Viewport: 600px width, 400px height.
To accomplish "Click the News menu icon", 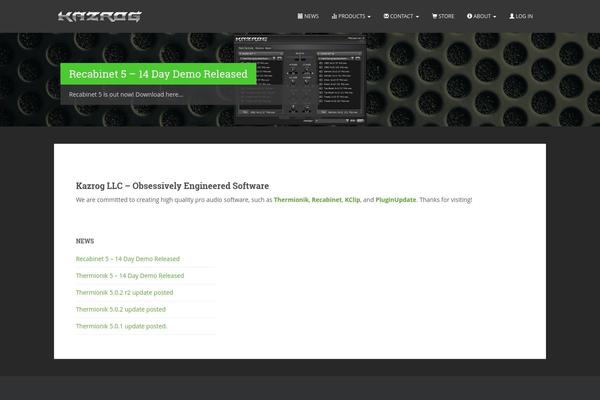I will pos(300,16).
